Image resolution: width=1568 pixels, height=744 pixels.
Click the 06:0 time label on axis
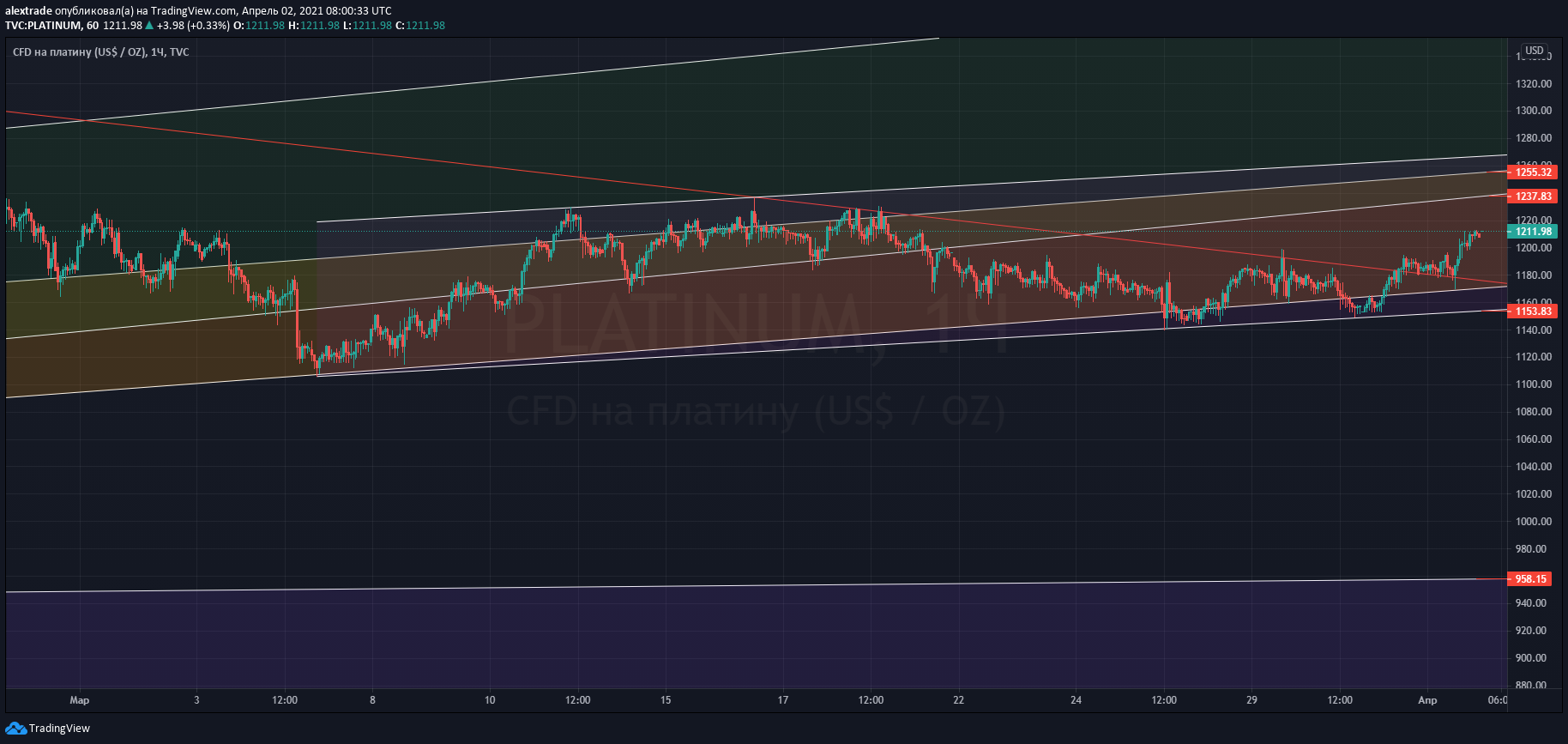(x=1497, y=700)
